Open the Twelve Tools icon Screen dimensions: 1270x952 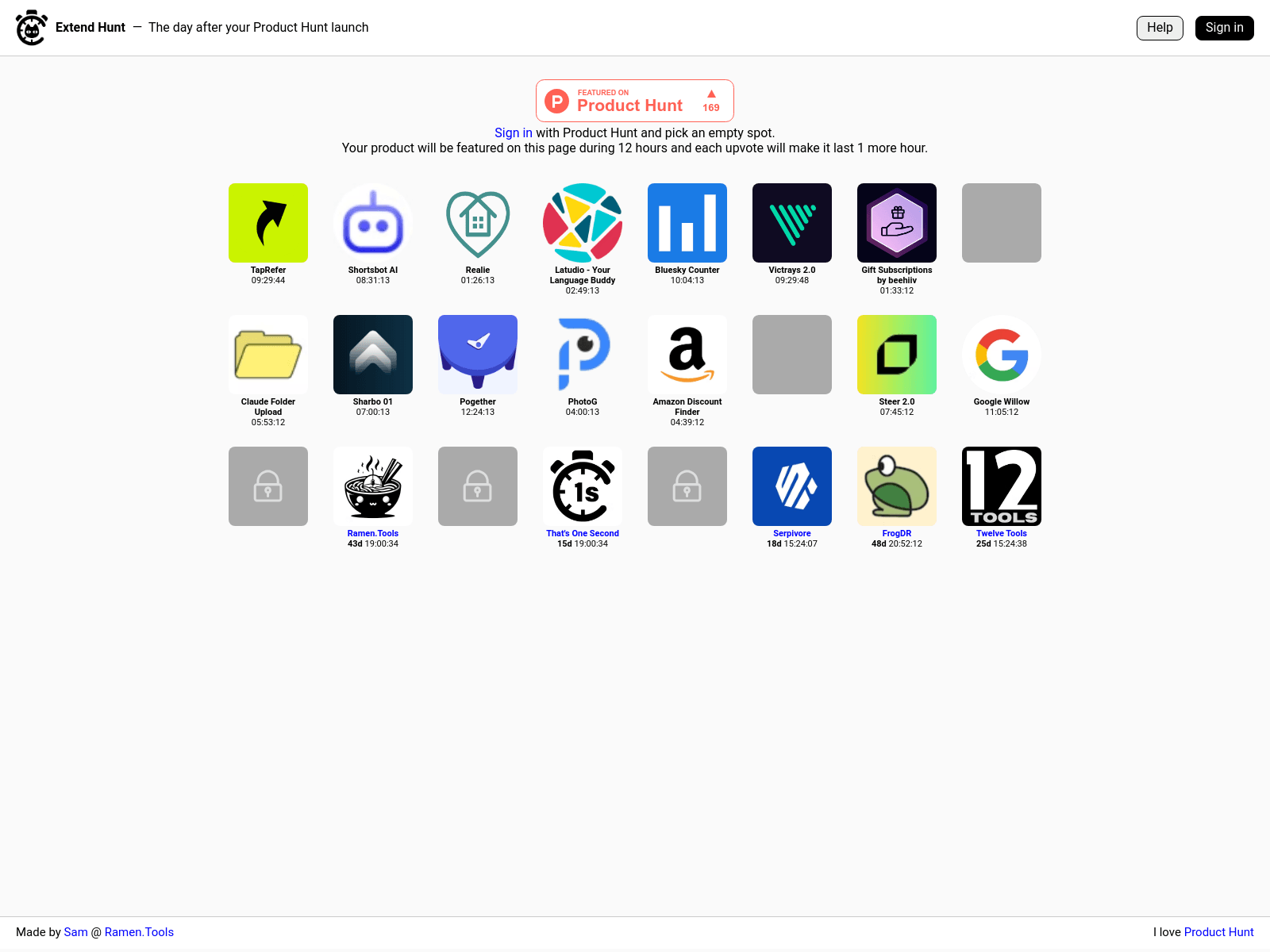[x=1001, y=486]
